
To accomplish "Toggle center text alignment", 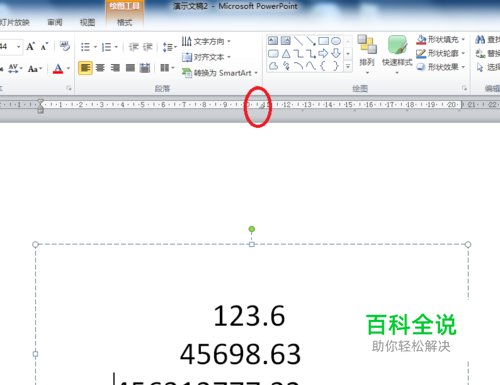I will click(x=100, y=68).
